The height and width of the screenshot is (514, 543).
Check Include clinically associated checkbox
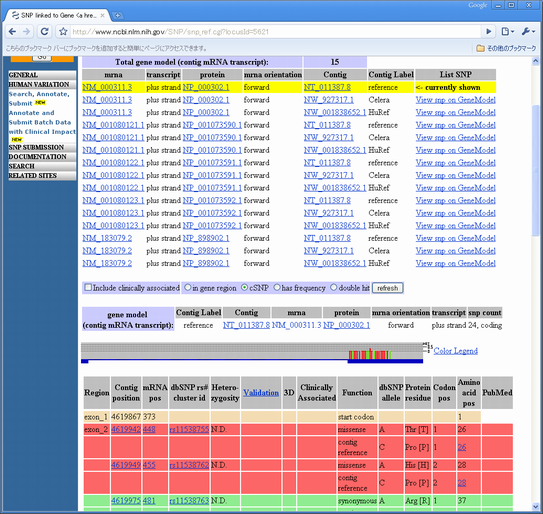point(88,287)
